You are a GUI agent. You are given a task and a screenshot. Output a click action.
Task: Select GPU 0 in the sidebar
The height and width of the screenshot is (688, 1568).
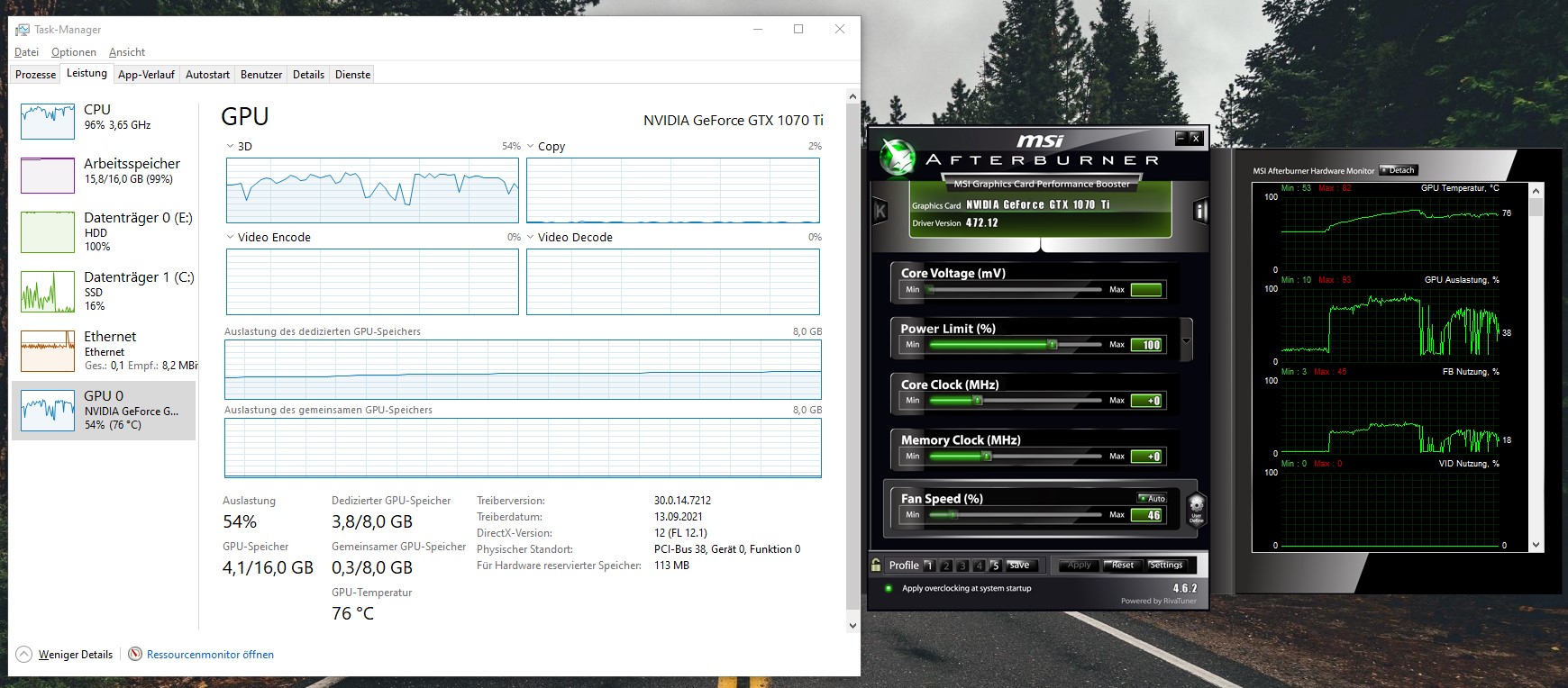pos(104,411)
